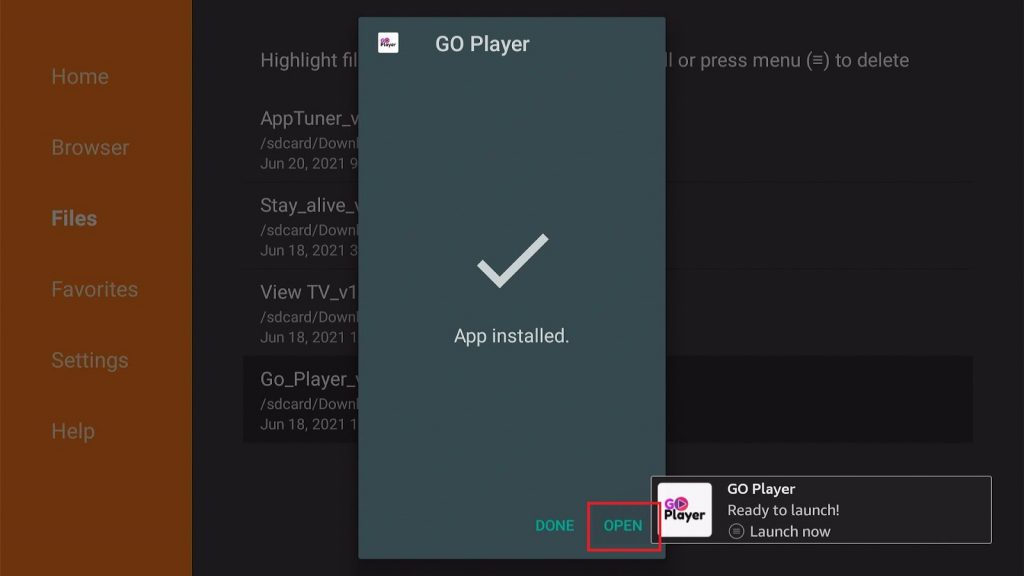This screenshot has height=576, width=1024.
Task: Click the OPEN button in install dialog
Action: (622, 526)
